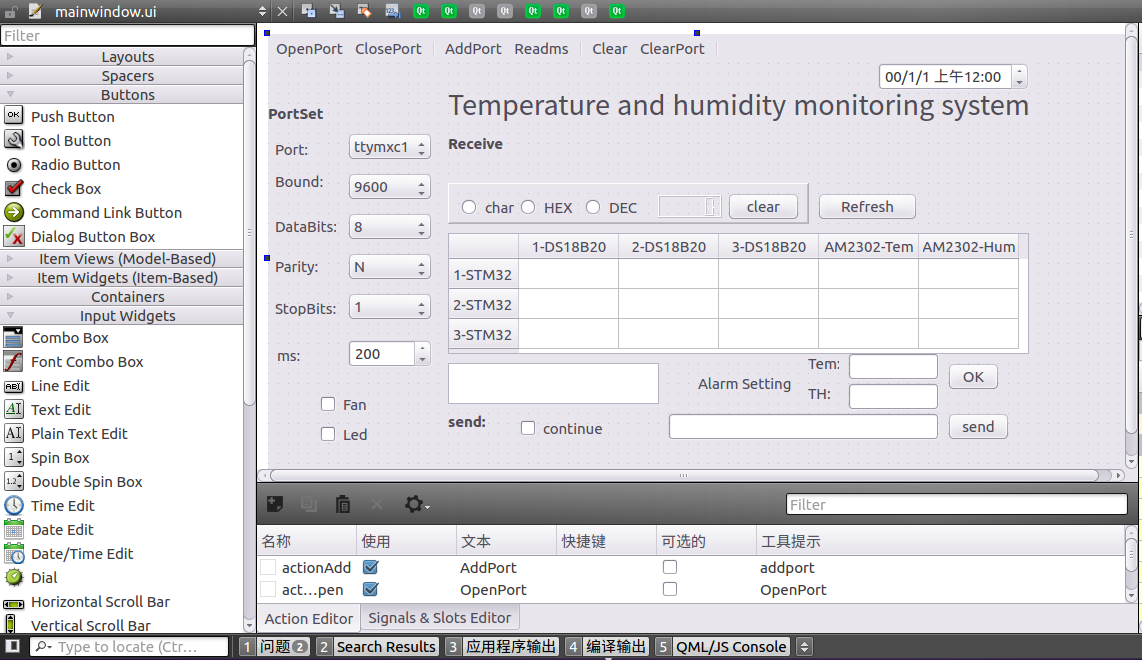Viewport: 1142px width, 660px height.
Task: Click the OpenPort toolbar action
Action: coord(309,49)
